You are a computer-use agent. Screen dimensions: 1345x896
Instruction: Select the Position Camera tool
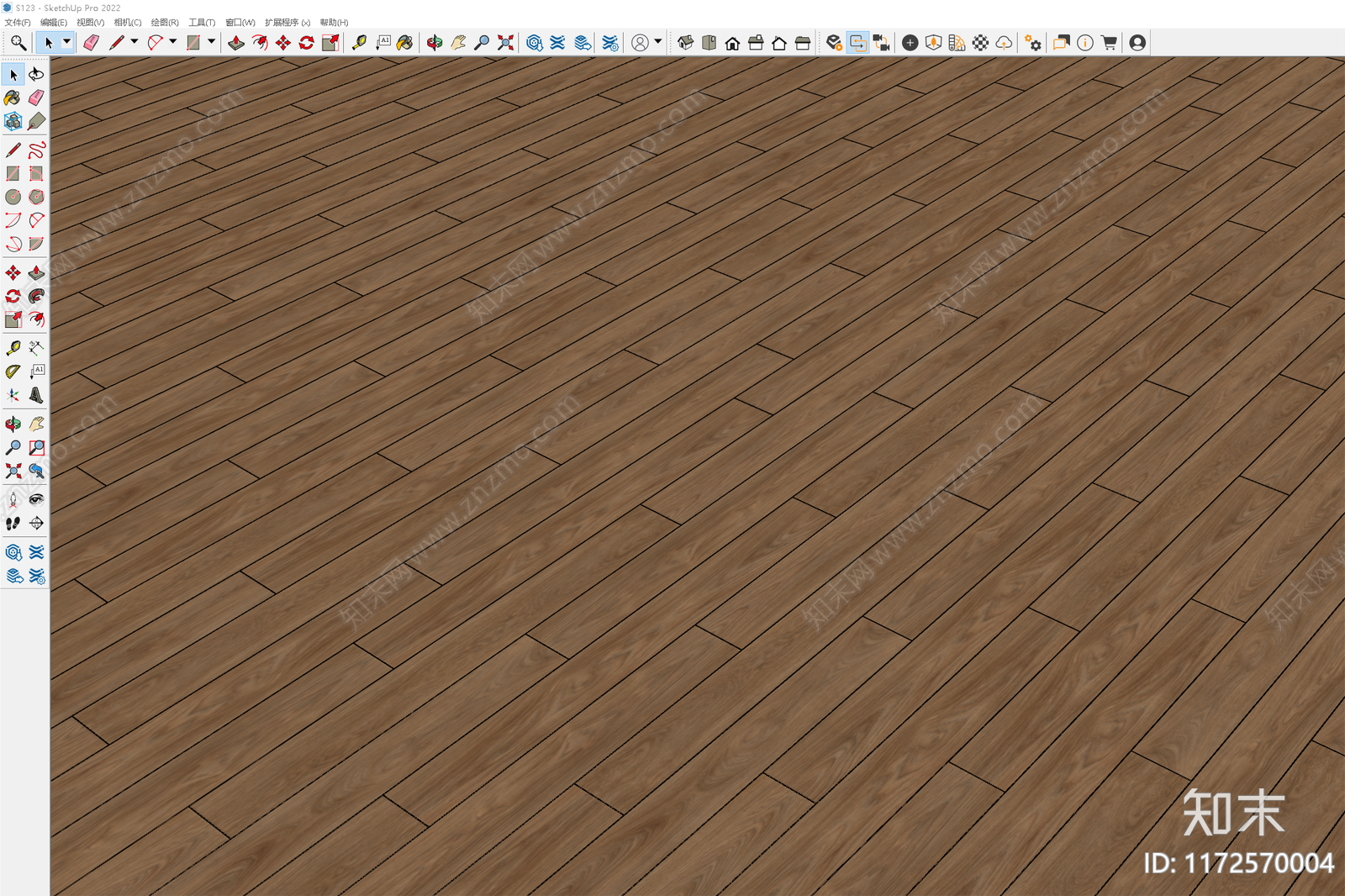[x=13, y=500]
